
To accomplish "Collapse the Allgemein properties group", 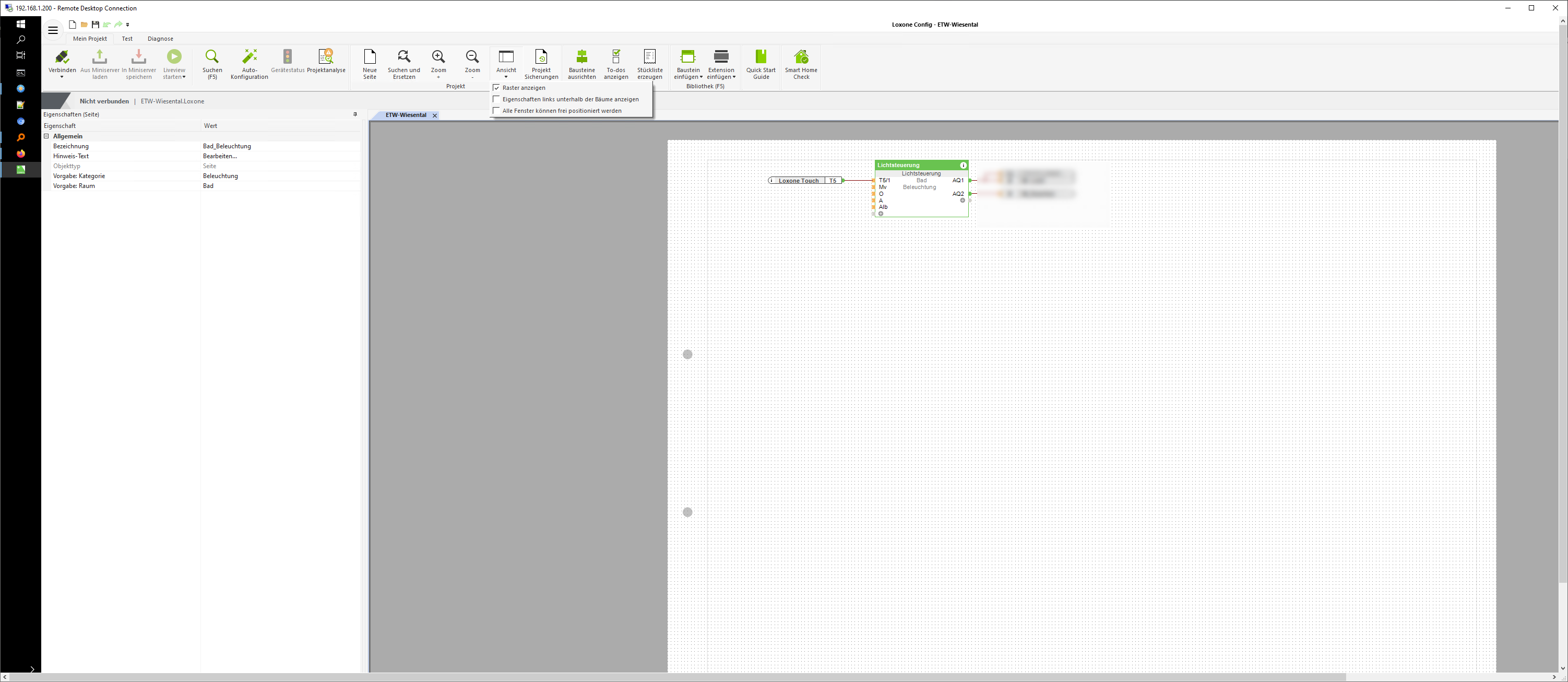I will point(46,136).
